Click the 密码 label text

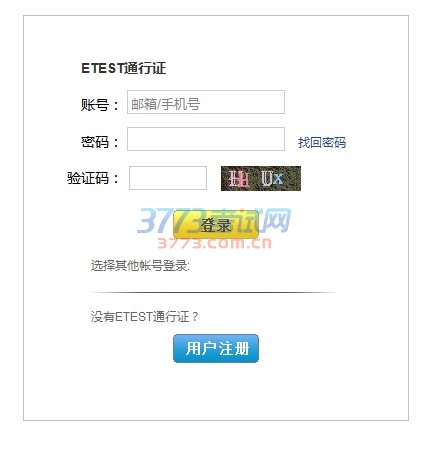pos(95,142)
